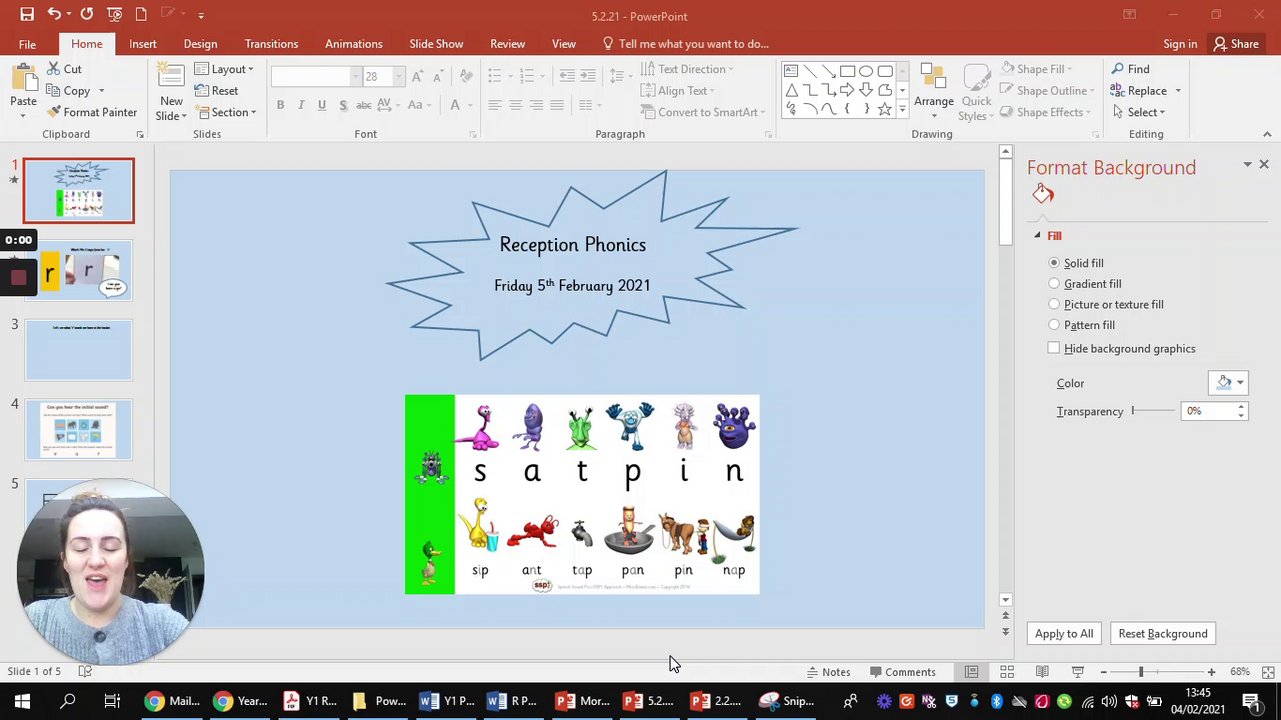Viewport: 1281px width, 720px height.
Task: Select the Text Box shape
Action: 791,71
